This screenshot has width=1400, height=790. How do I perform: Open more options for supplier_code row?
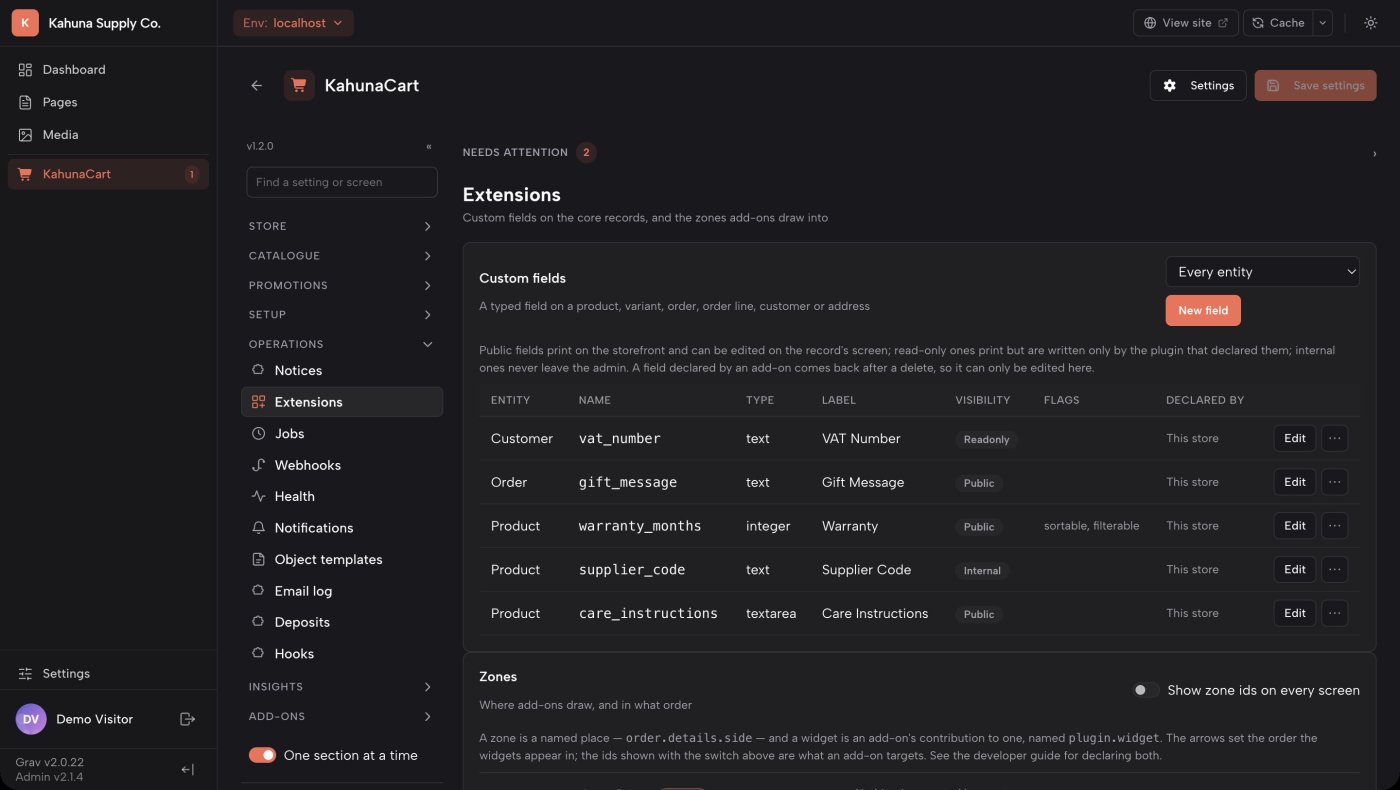click(x=1335, y=570)
